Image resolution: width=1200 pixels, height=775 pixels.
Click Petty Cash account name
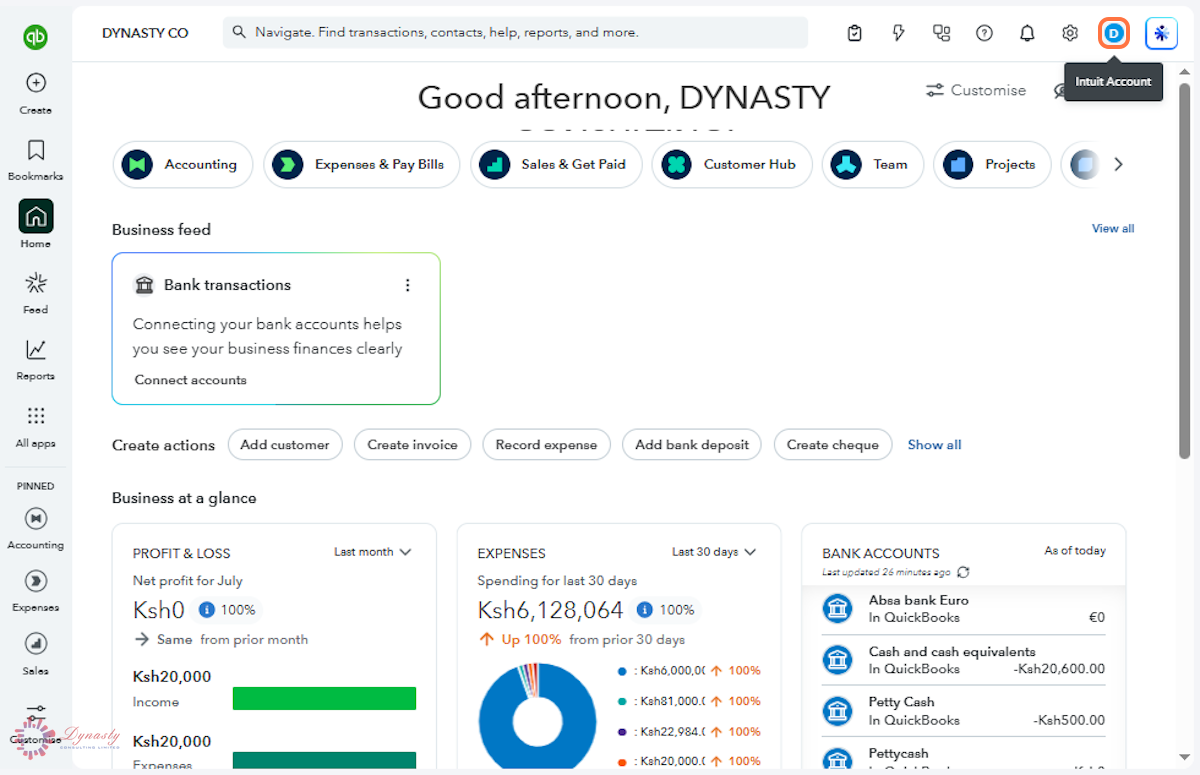pos(901,702)
